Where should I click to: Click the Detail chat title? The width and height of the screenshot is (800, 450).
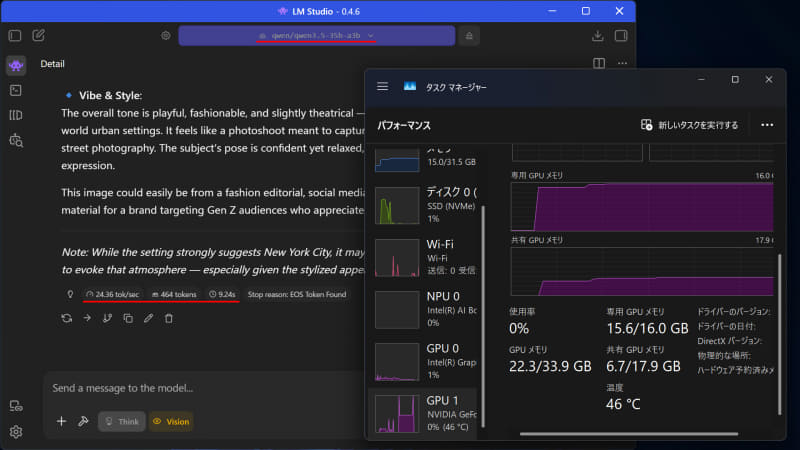coord(53,64)
